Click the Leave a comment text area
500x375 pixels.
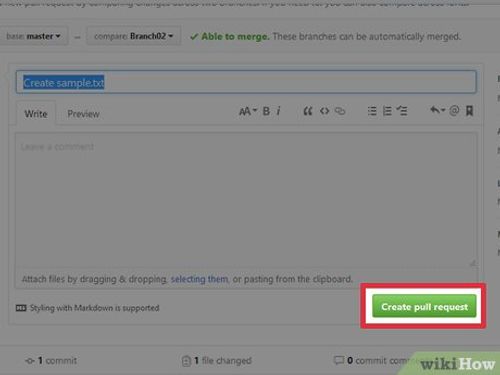246,200
